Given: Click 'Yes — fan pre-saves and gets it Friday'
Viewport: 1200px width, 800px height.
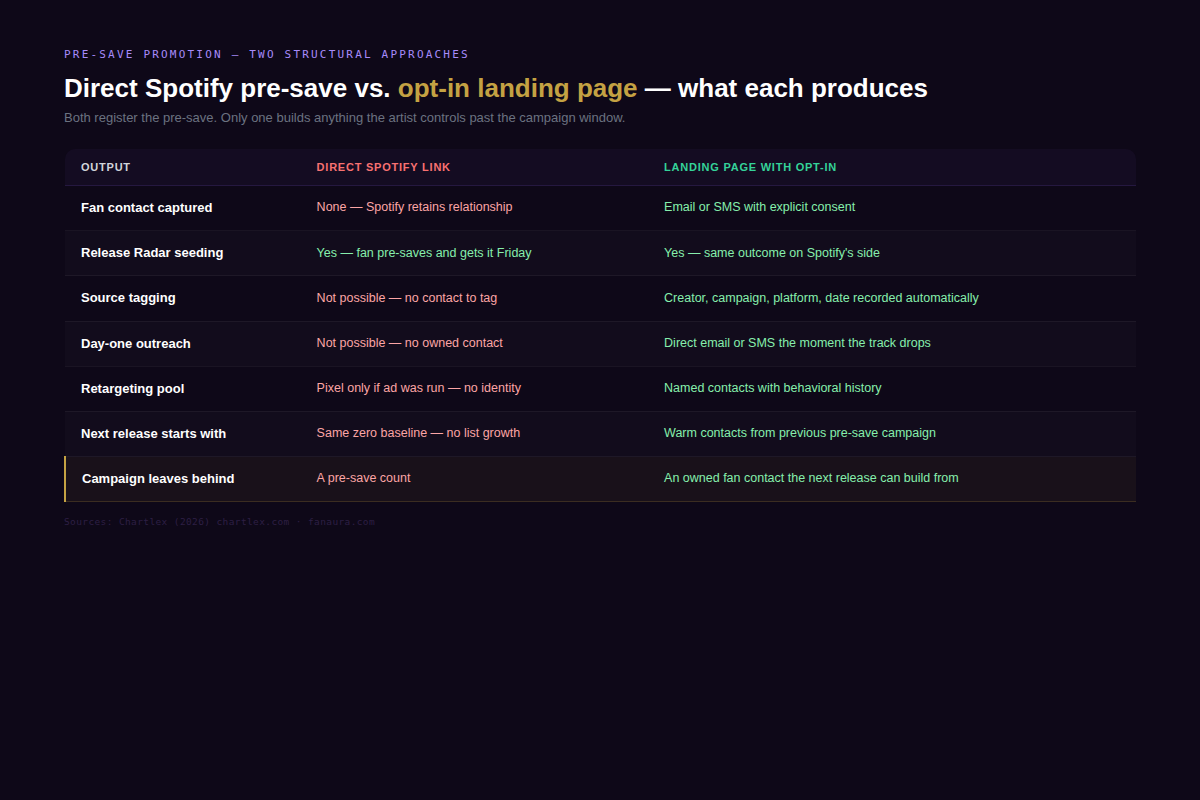Looking at the screenshot, I should pyautogui.click(x=424, y=253).
